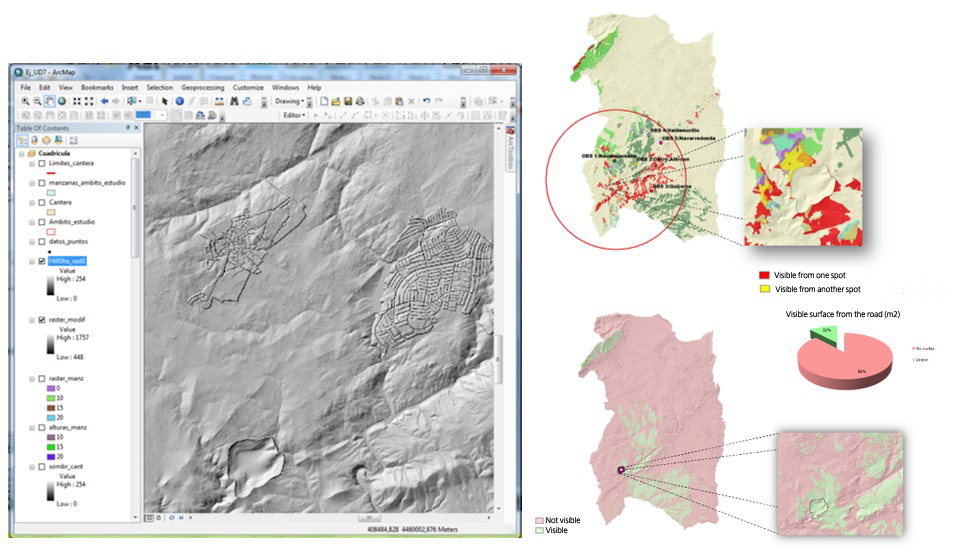This screenshot has height=547, width=975.
Task: Select the Cantera layer name
Action: (61, 202)
